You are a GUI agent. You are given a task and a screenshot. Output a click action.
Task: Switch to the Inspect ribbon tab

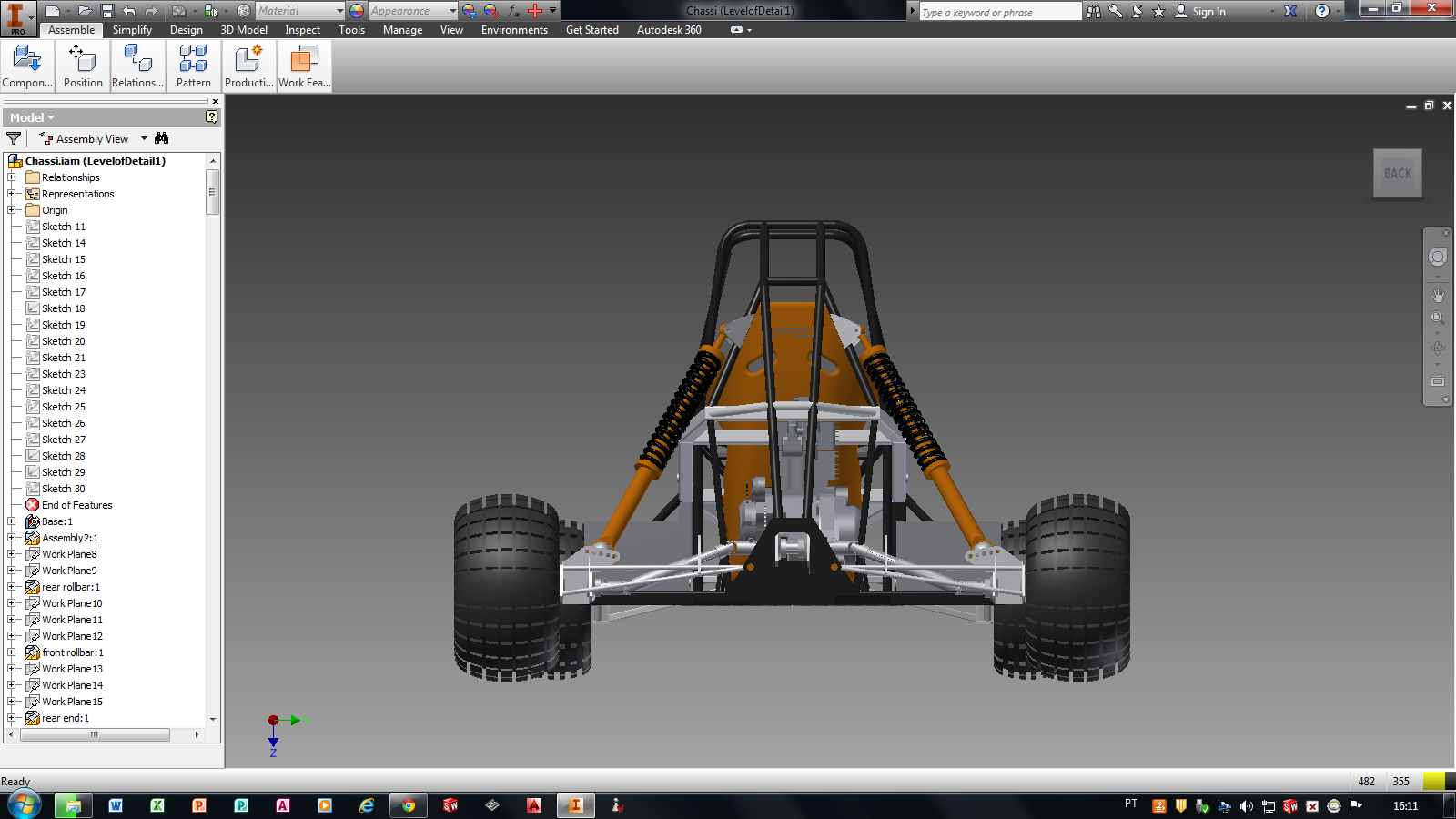[x=302, y=30]
